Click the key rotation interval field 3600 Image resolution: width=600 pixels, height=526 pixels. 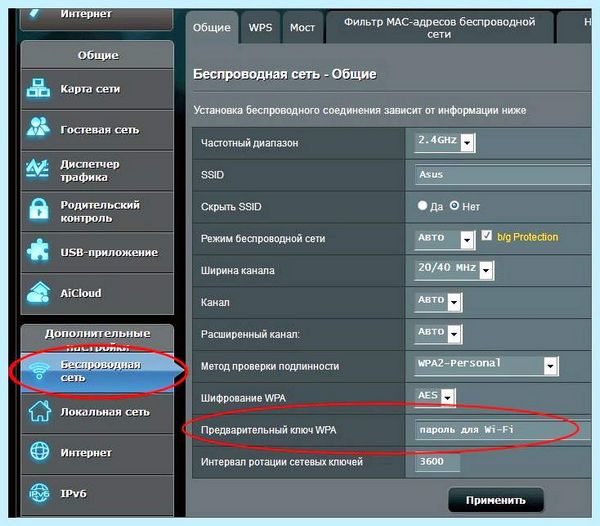[437, 461]
